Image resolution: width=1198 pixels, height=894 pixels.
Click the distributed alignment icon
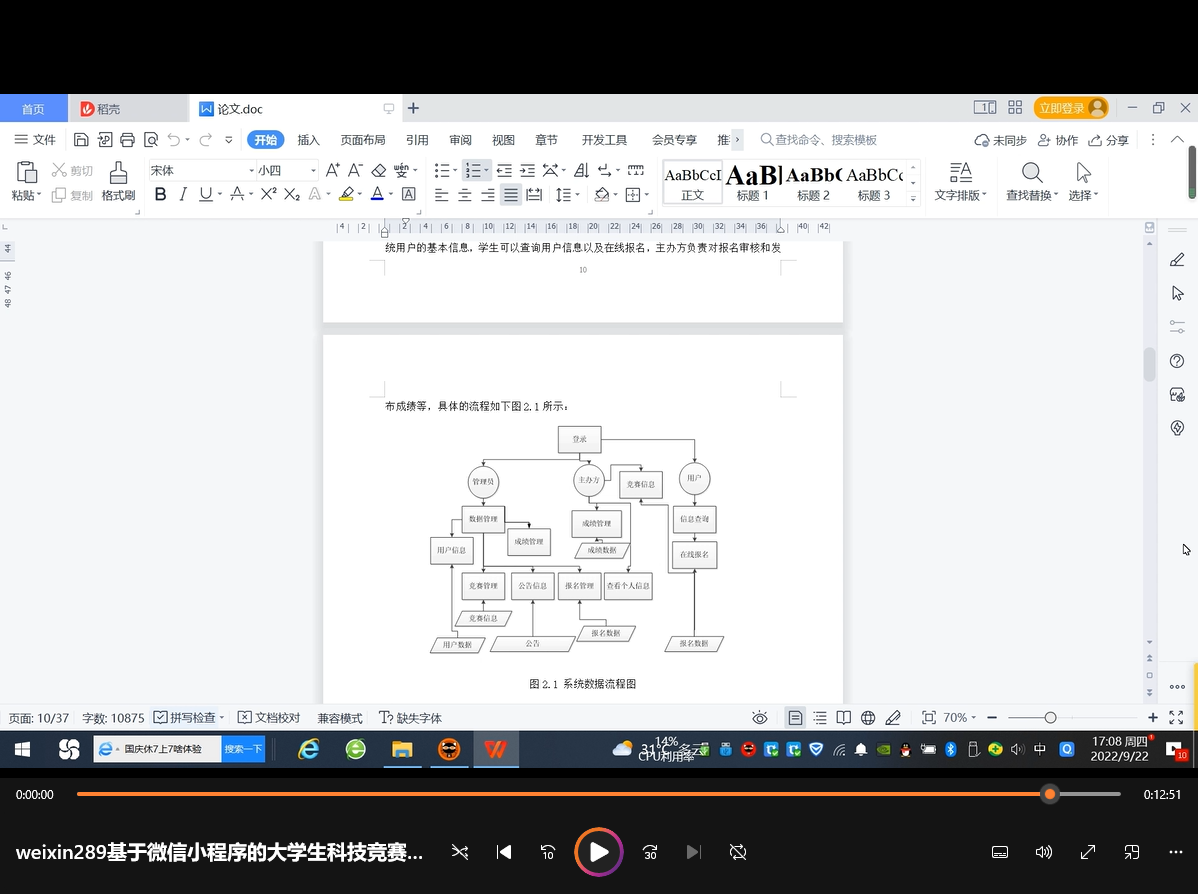(534, 195)
